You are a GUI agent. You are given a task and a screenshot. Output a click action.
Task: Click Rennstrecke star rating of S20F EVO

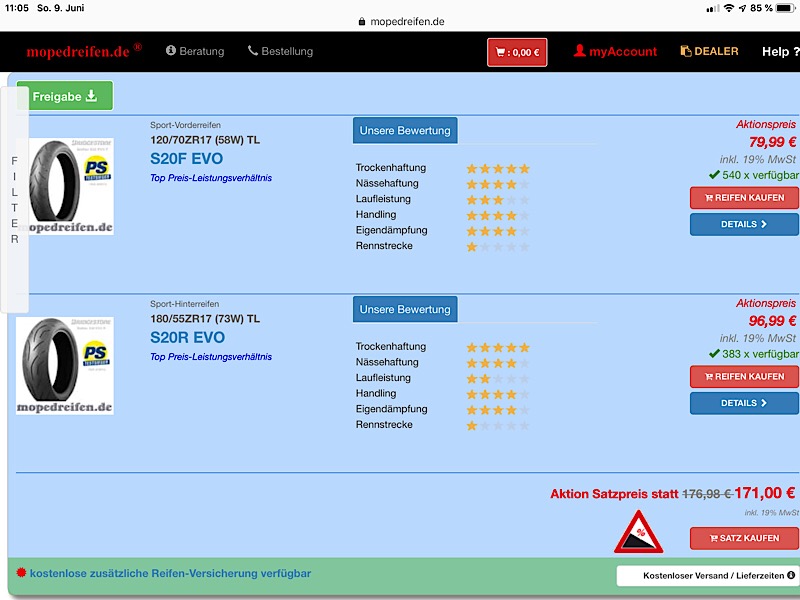click(x=498, y=246)
